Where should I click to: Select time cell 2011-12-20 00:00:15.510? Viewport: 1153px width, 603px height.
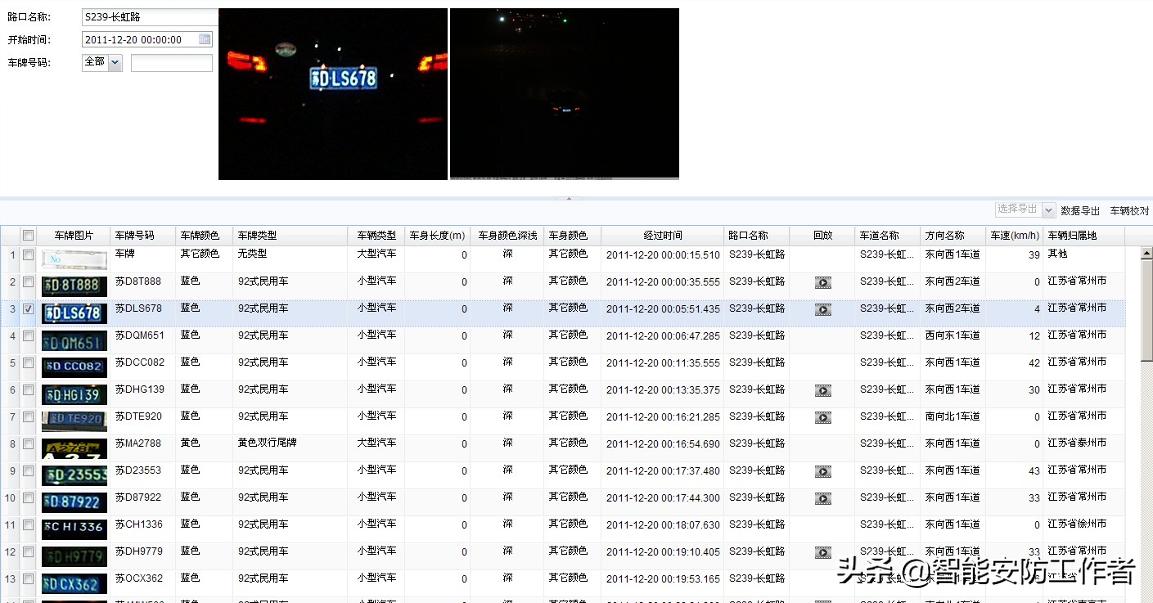tap(663, 255)
